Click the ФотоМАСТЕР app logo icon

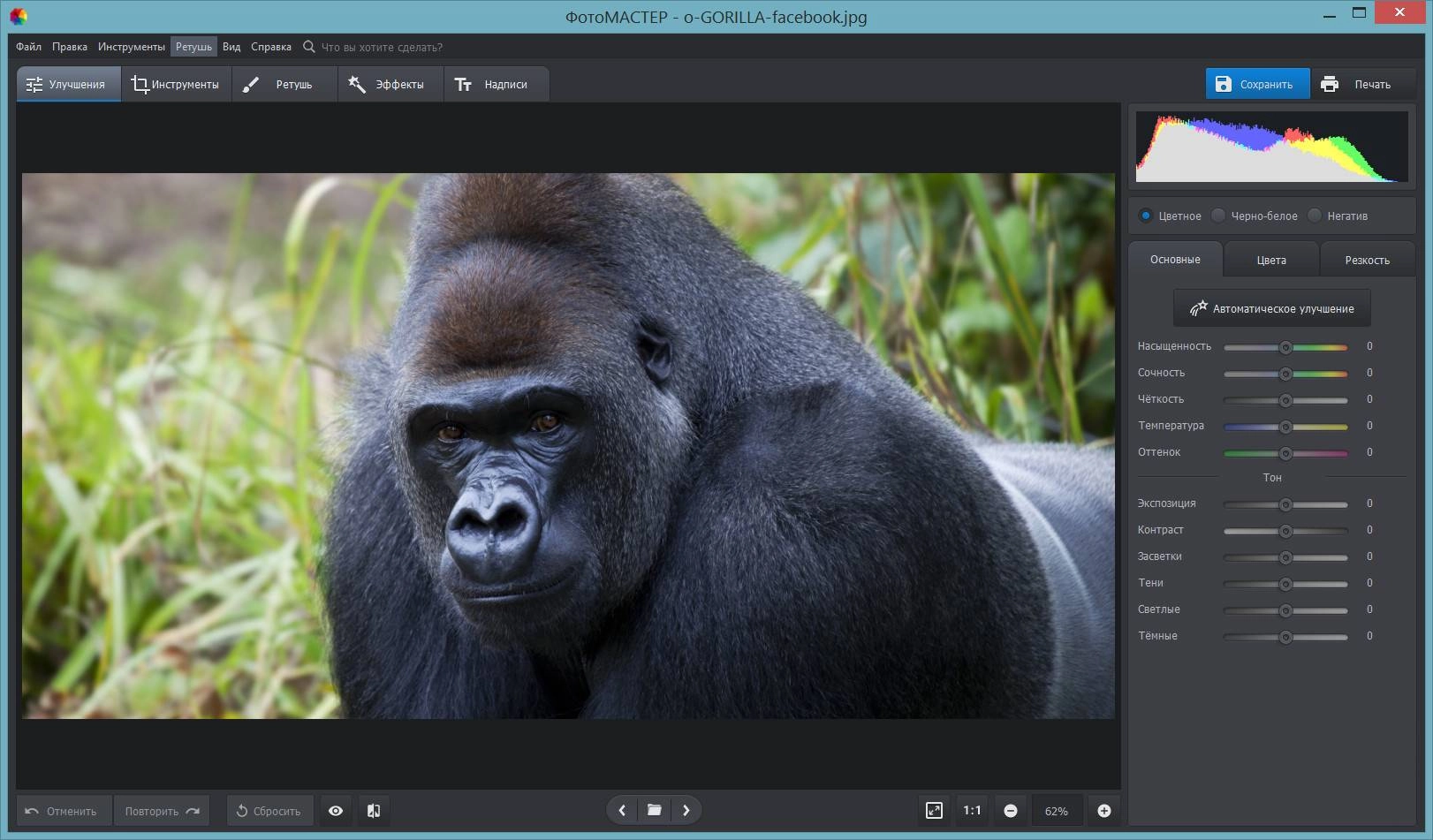[x=18, y=16]
